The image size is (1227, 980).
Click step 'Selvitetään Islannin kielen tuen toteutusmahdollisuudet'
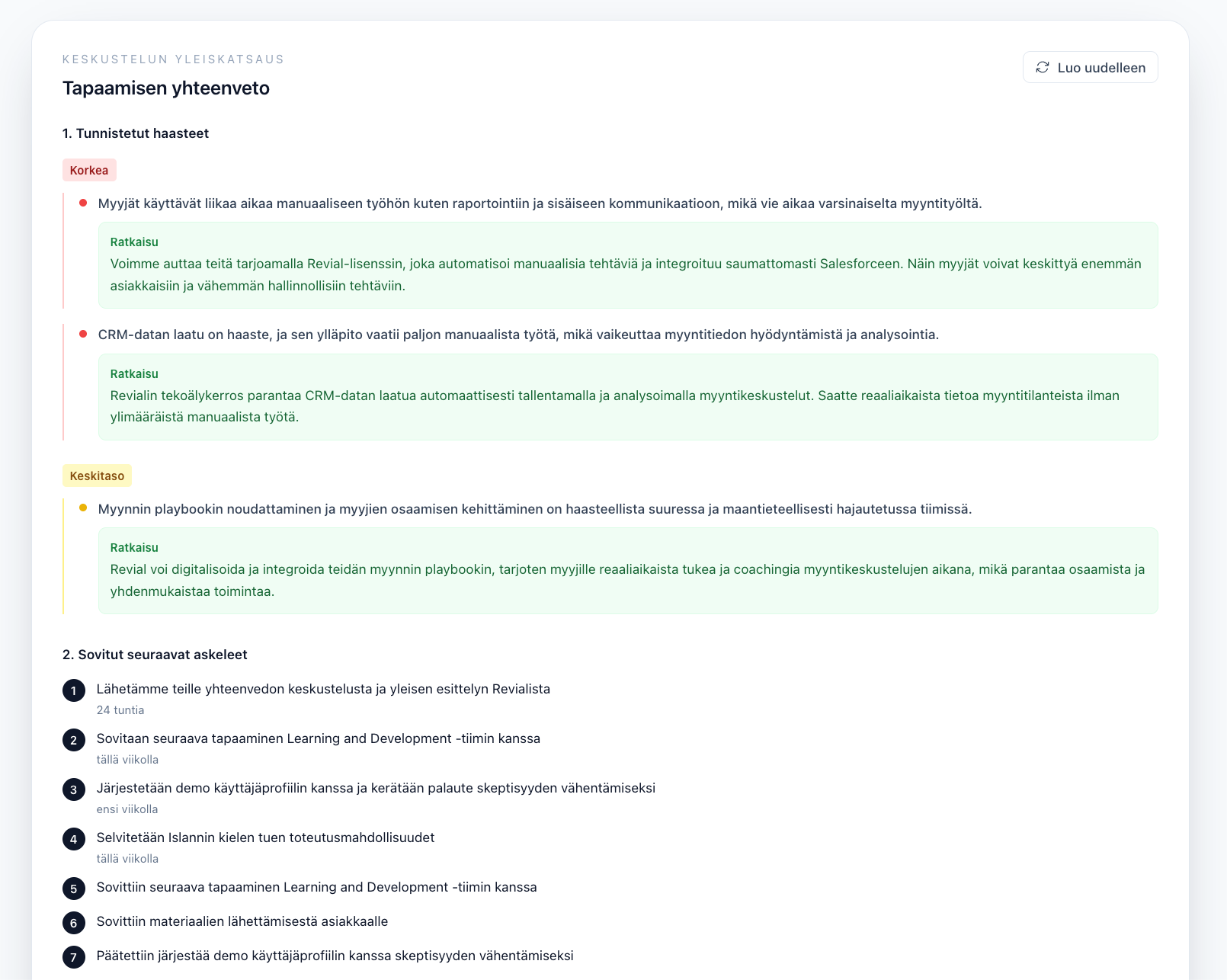tap(265, 837)
